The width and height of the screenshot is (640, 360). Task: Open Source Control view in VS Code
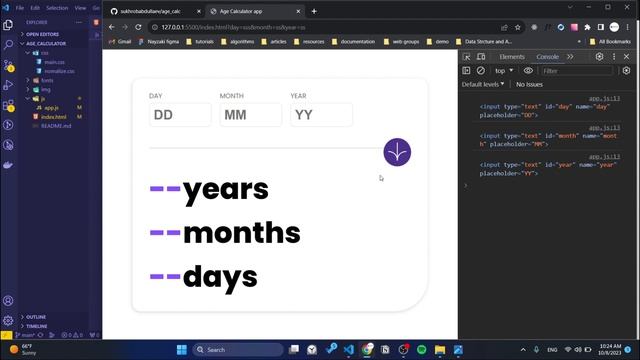(x=8, y=65)
